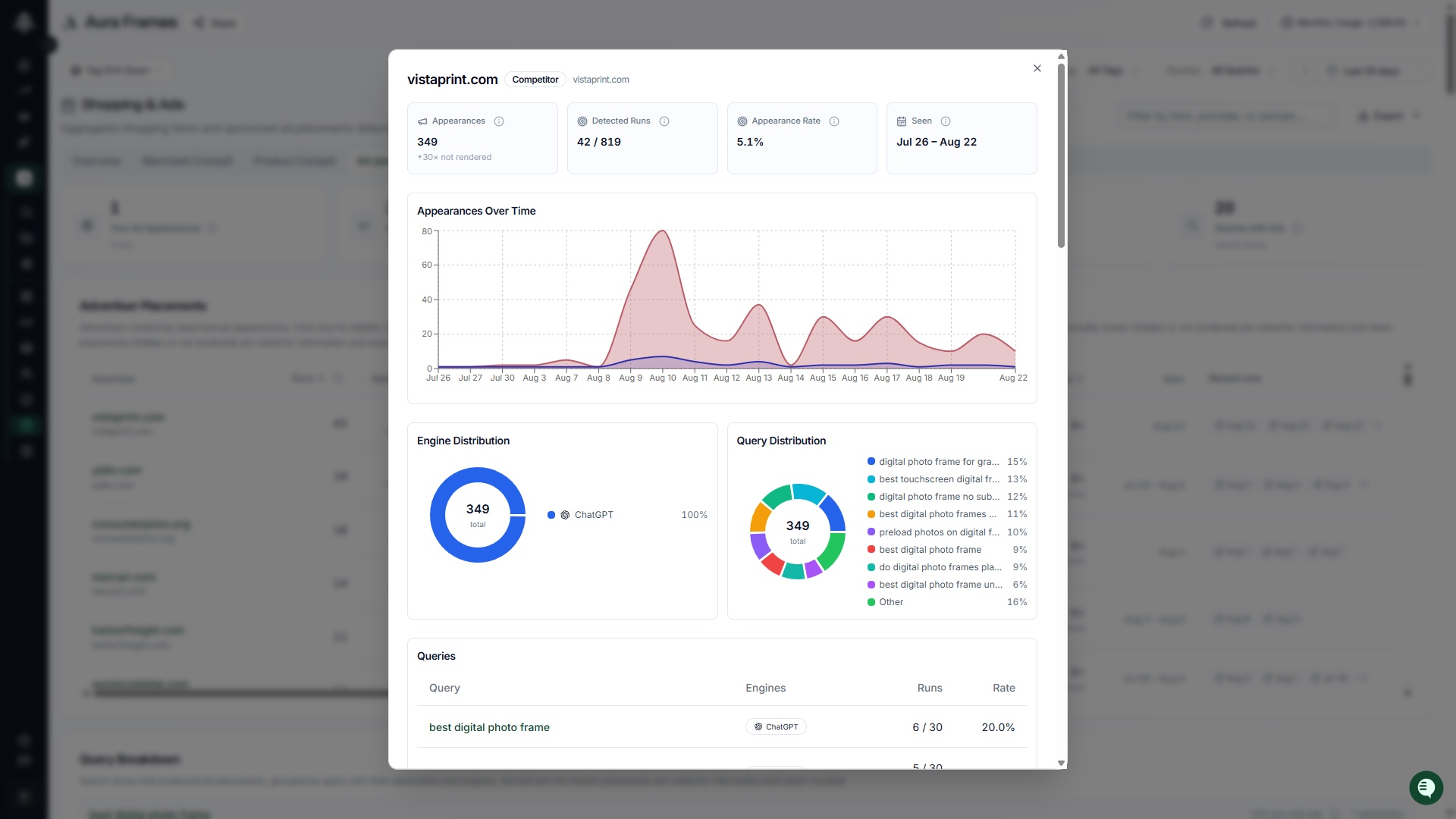Click the Appearance Rate info icon
This screenshot has height=819, width=1456.
pos(834,121)
